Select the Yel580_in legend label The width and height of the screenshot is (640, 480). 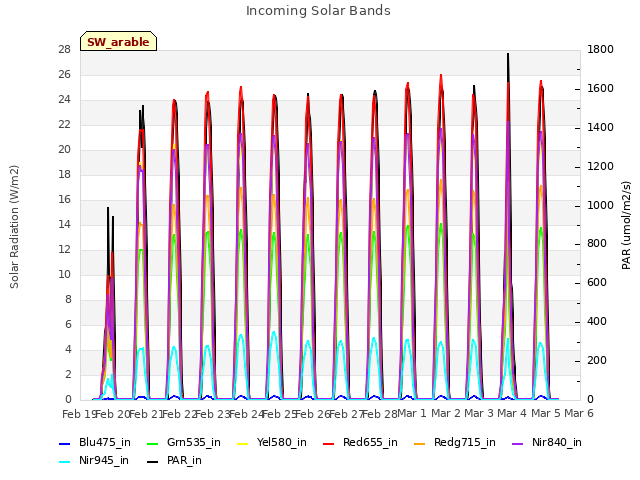(282, 442)
